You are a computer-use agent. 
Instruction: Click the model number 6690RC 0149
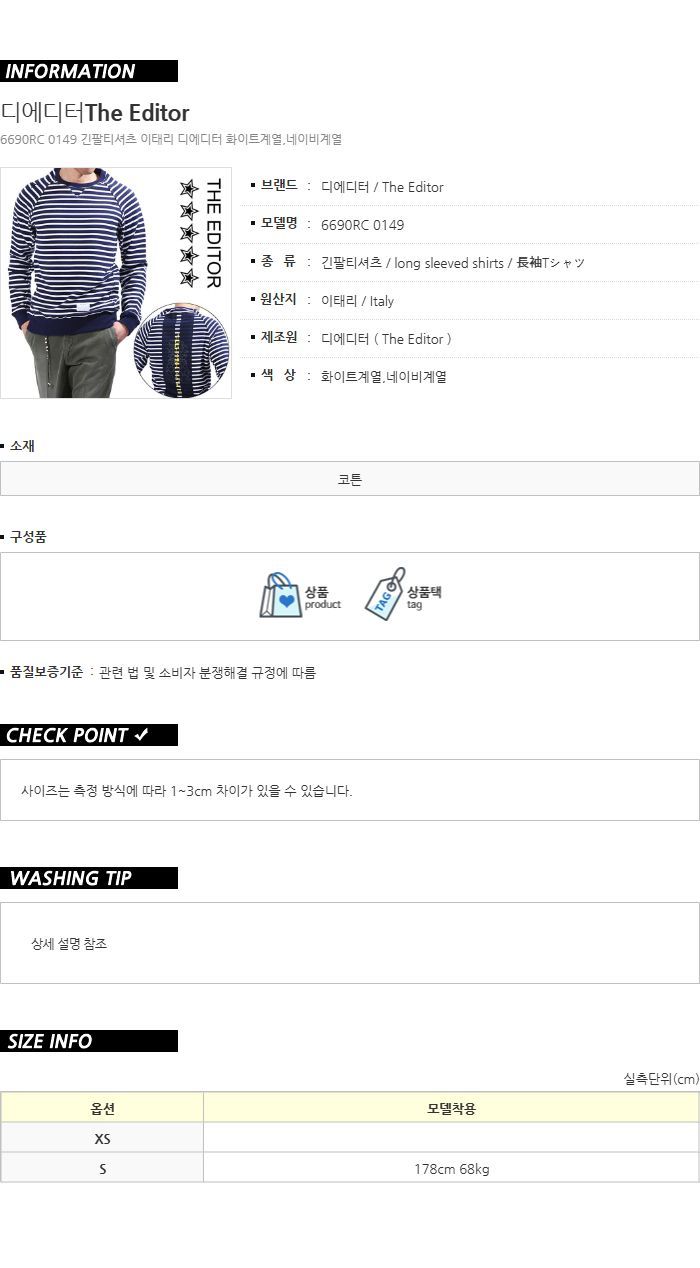point(363,225)
